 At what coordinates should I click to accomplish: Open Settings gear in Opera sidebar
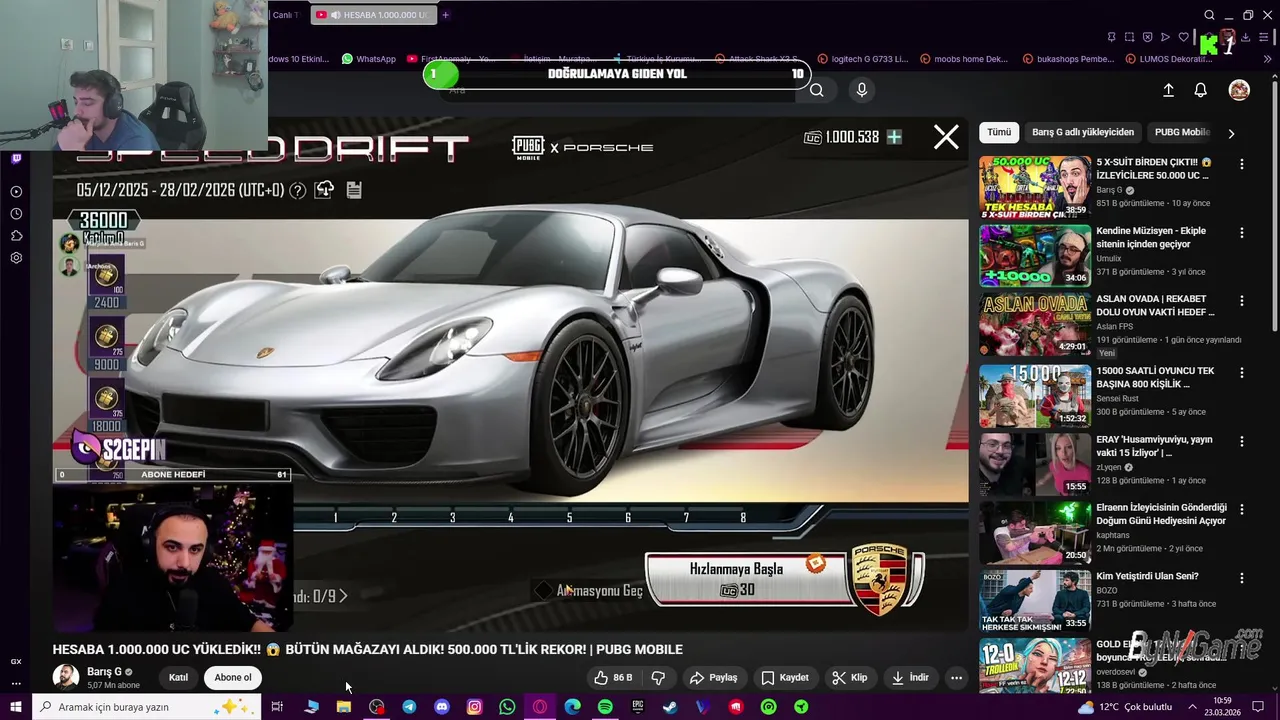click(16, 257)
